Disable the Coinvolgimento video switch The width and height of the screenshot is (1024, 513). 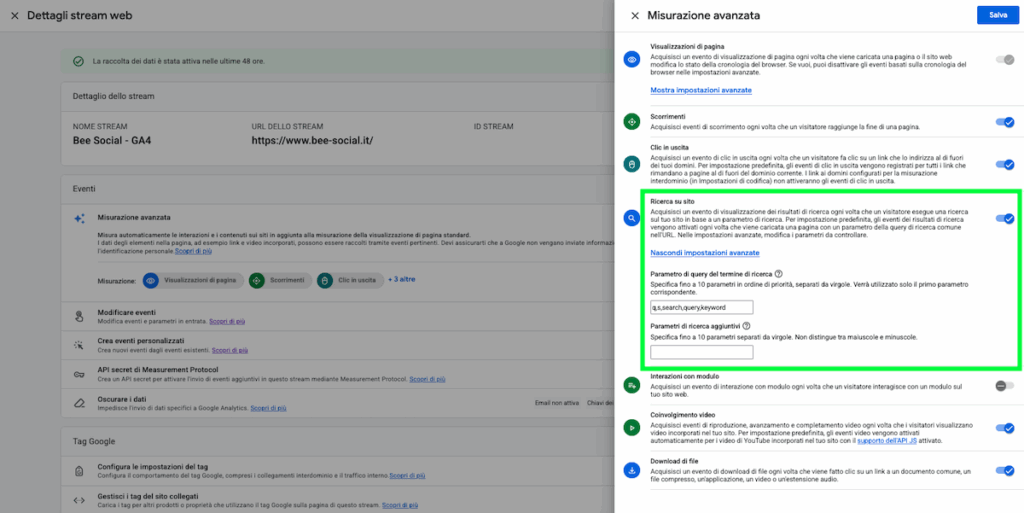[1004, 428]
